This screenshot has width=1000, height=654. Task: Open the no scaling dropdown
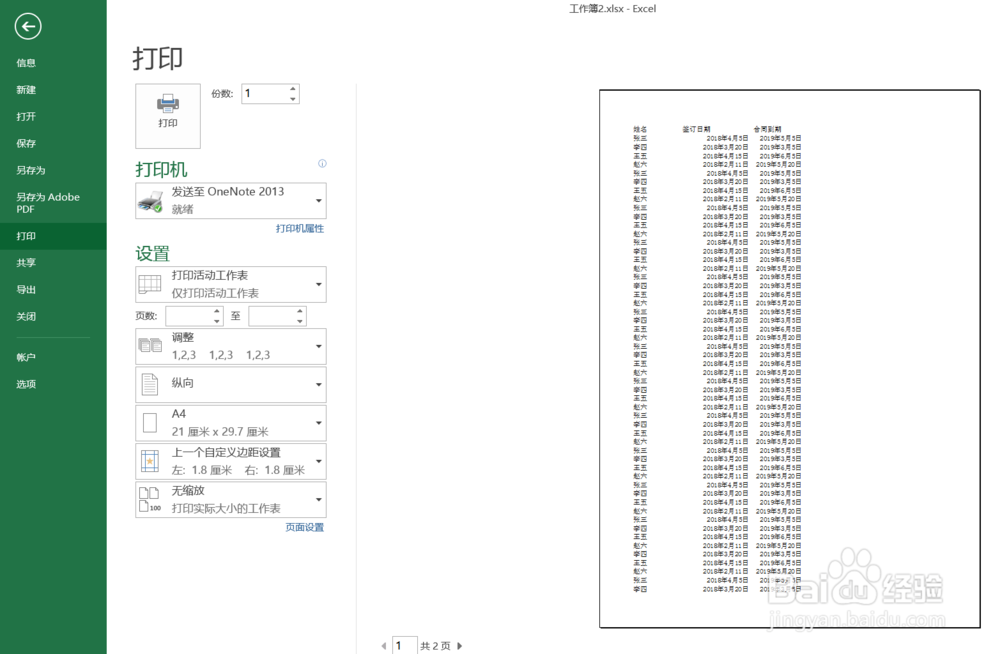pyautogui.click(x=319, y=500)
